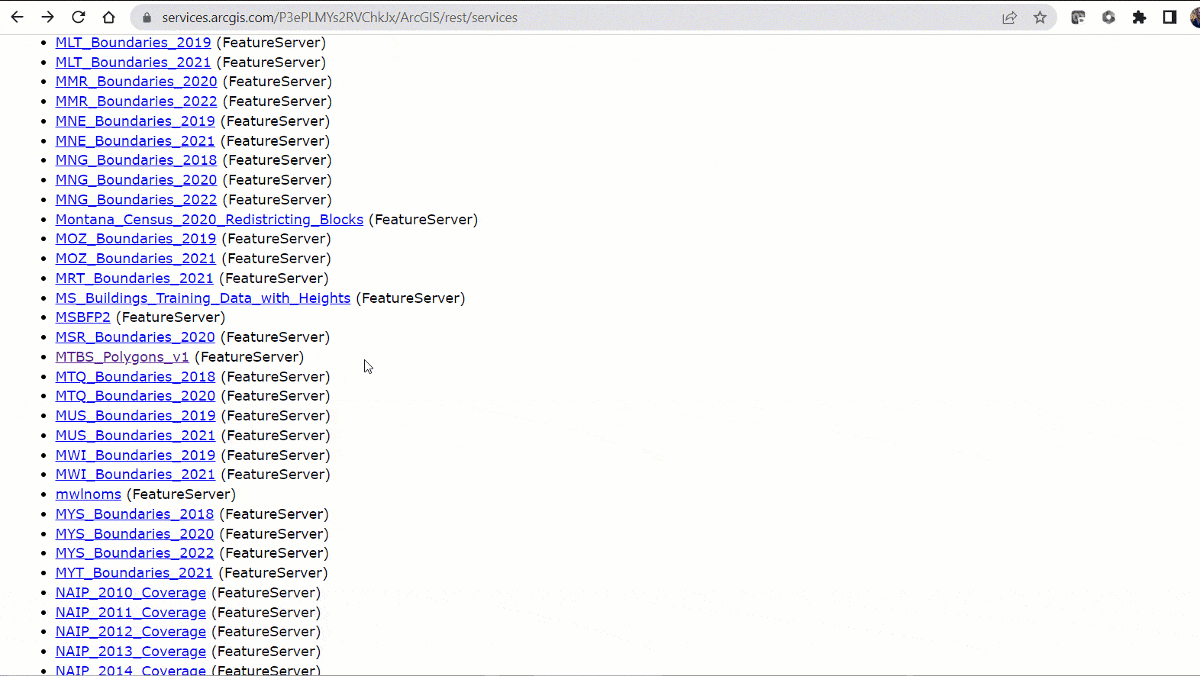Open the browser extensions puzzle menu

tap(1140, 16)
